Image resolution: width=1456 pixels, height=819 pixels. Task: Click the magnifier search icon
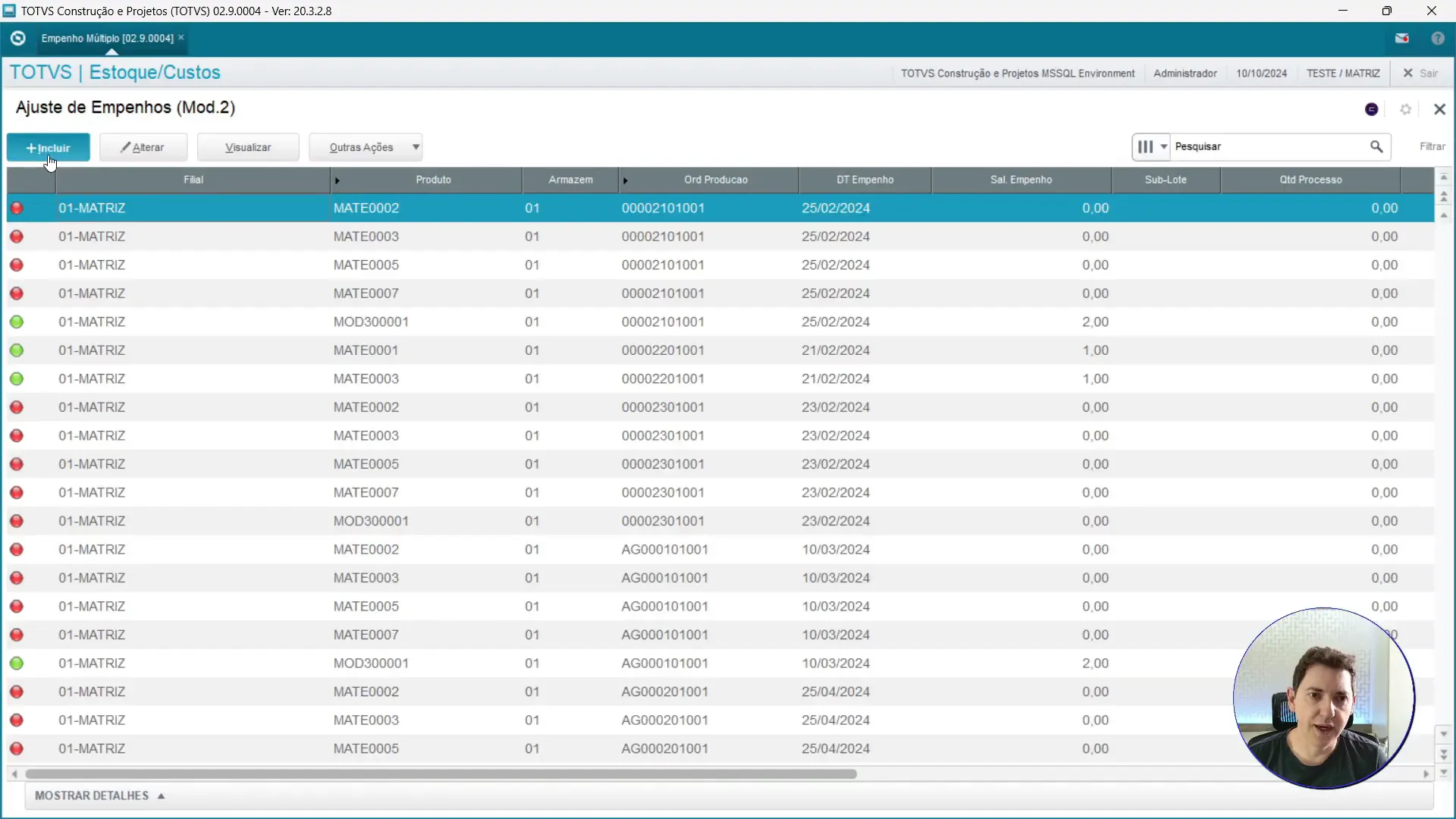[1376, 146]
